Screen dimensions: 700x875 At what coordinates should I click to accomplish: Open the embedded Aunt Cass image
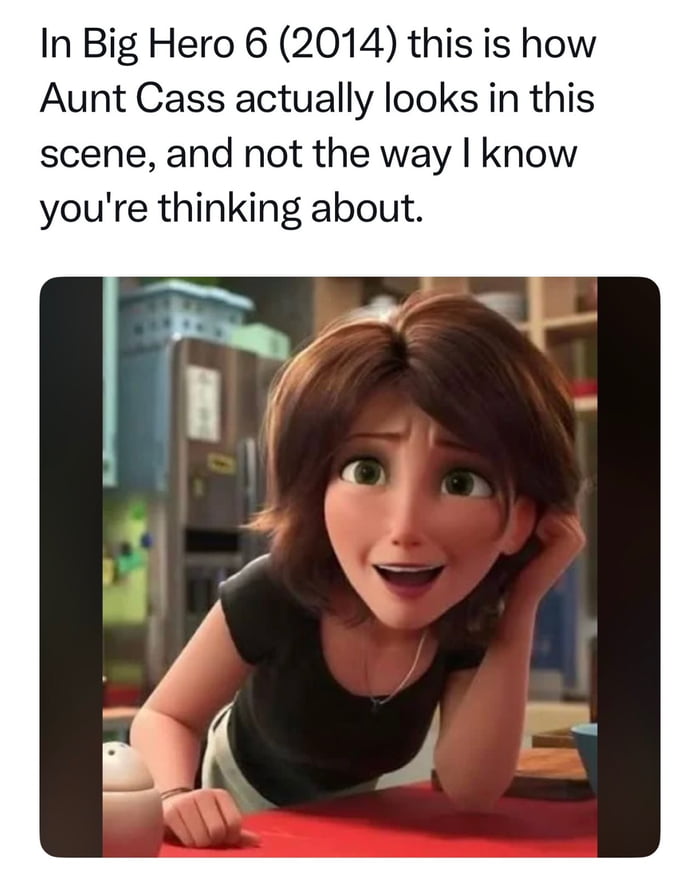click(350, 566)
